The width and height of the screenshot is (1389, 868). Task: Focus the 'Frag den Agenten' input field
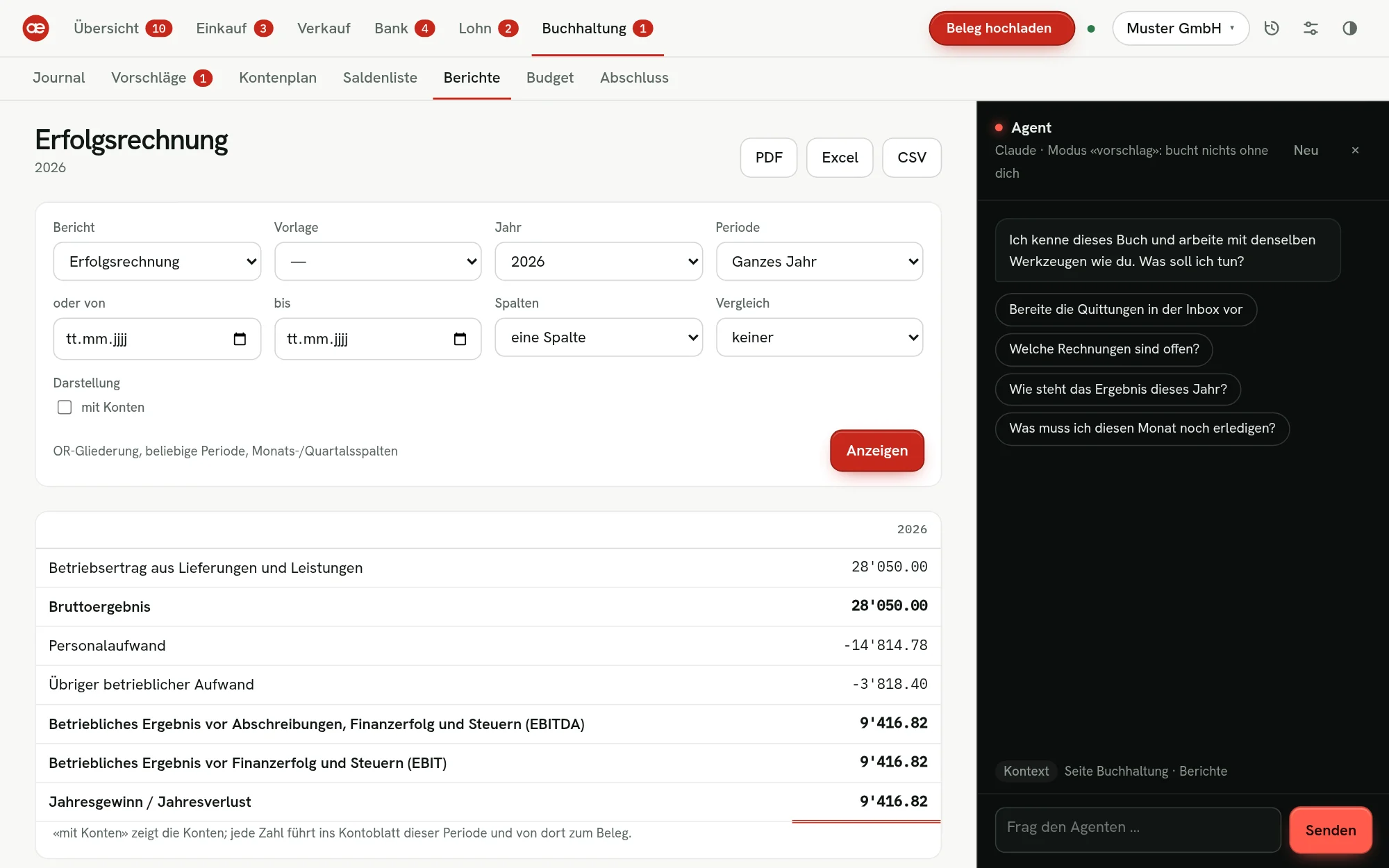pos(1138,830)
